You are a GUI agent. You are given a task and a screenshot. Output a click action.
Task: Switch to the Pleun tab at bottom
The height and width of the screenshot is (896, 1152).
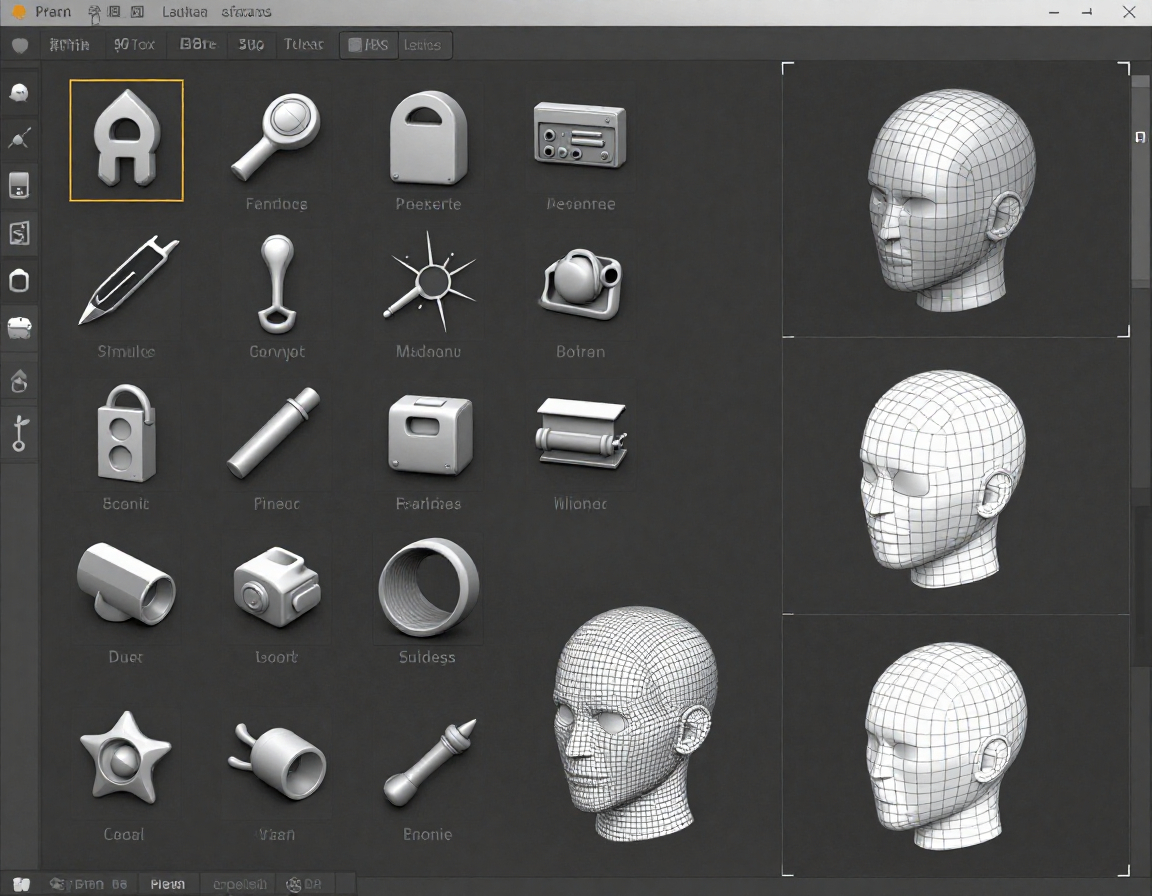168,884
